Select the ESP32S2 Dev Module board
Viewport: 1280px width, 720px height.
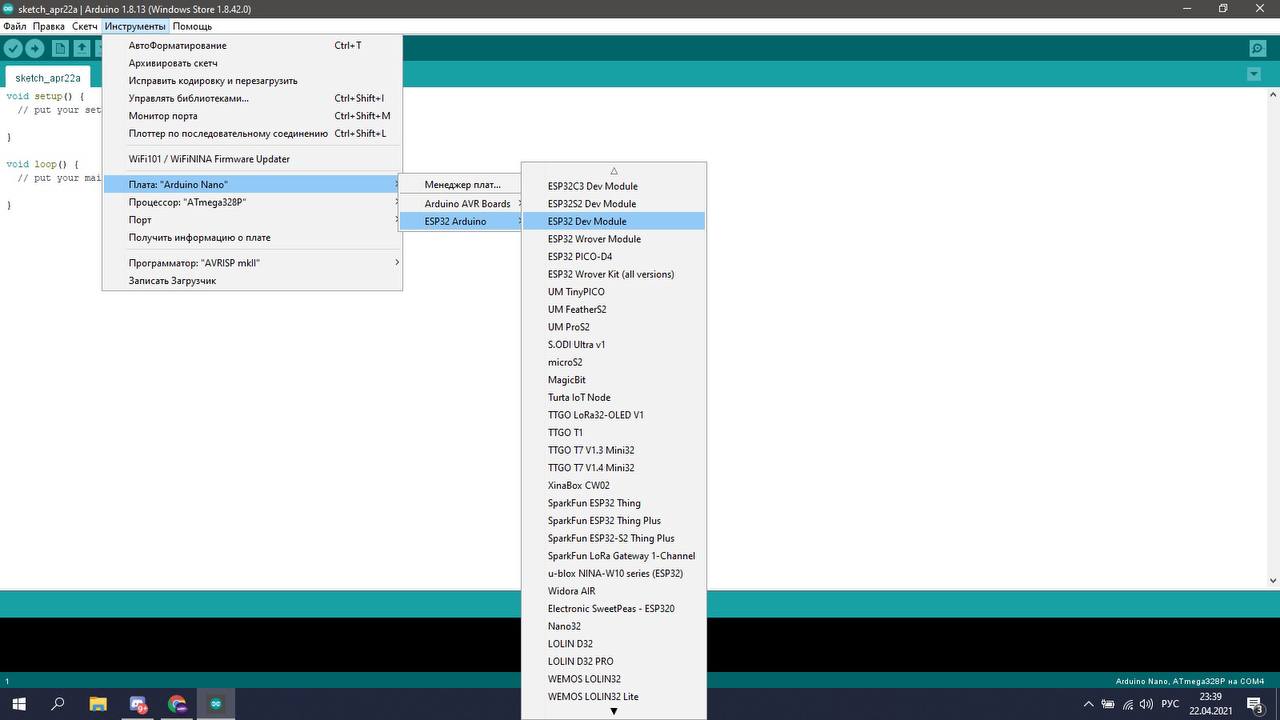point(614,204)
